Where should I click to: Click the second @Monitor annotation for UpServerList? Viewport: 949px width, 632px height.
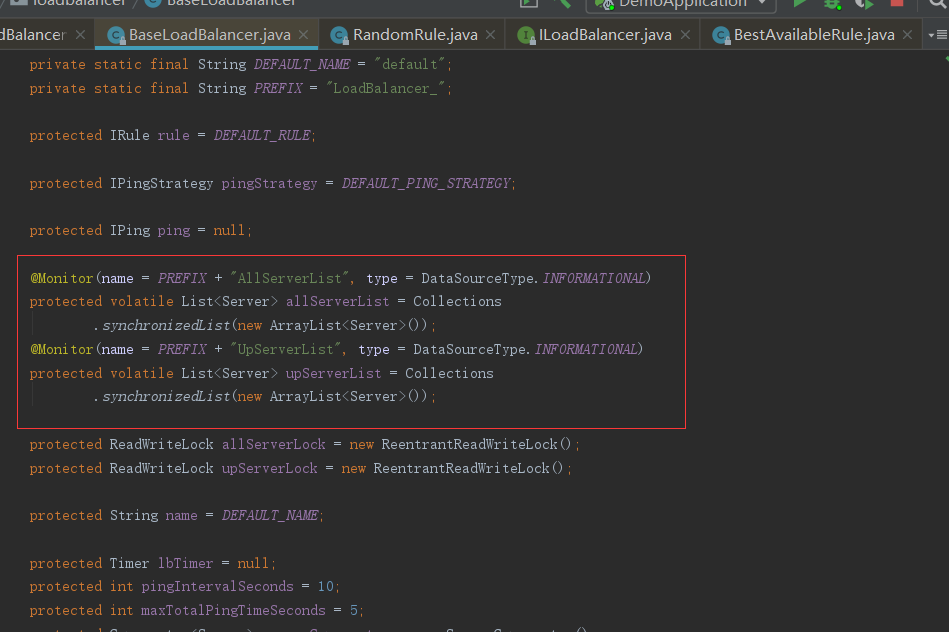click(62, 349)
